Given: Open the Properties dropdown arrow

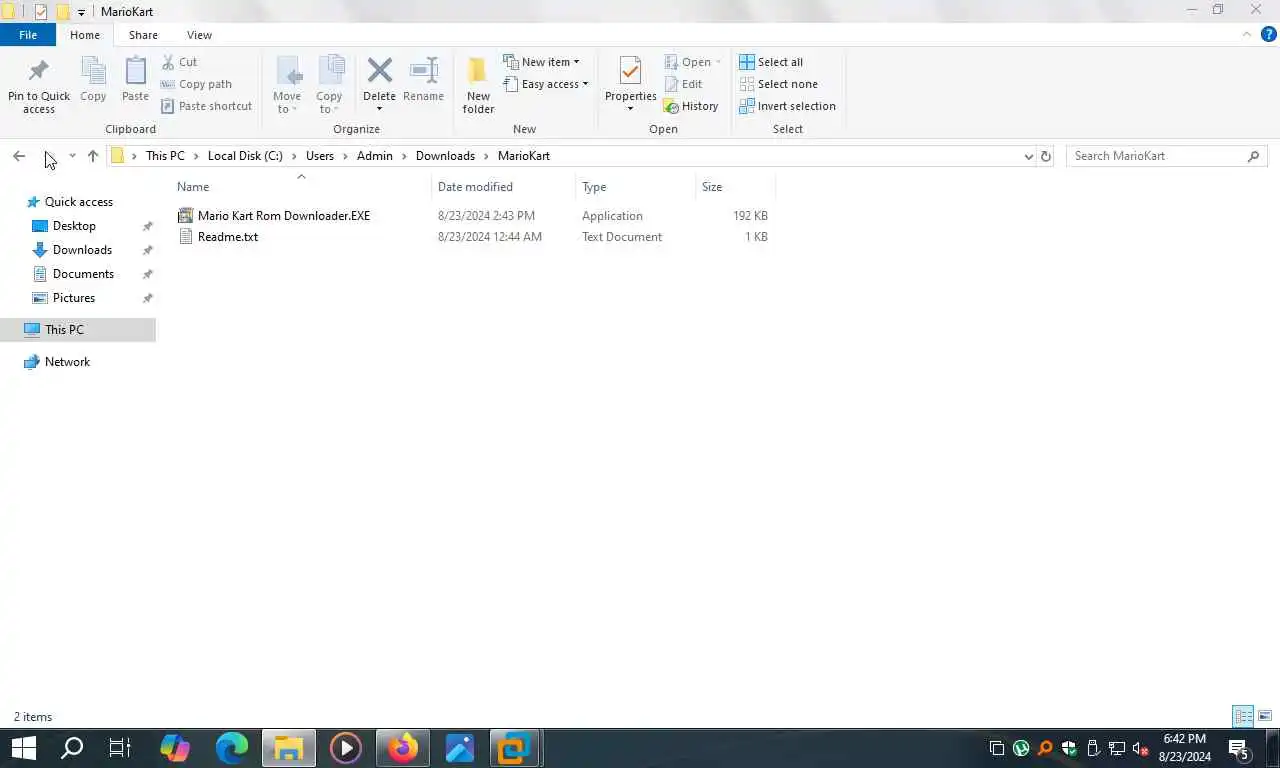Looking at the screenshot, I should coord(630,109).
